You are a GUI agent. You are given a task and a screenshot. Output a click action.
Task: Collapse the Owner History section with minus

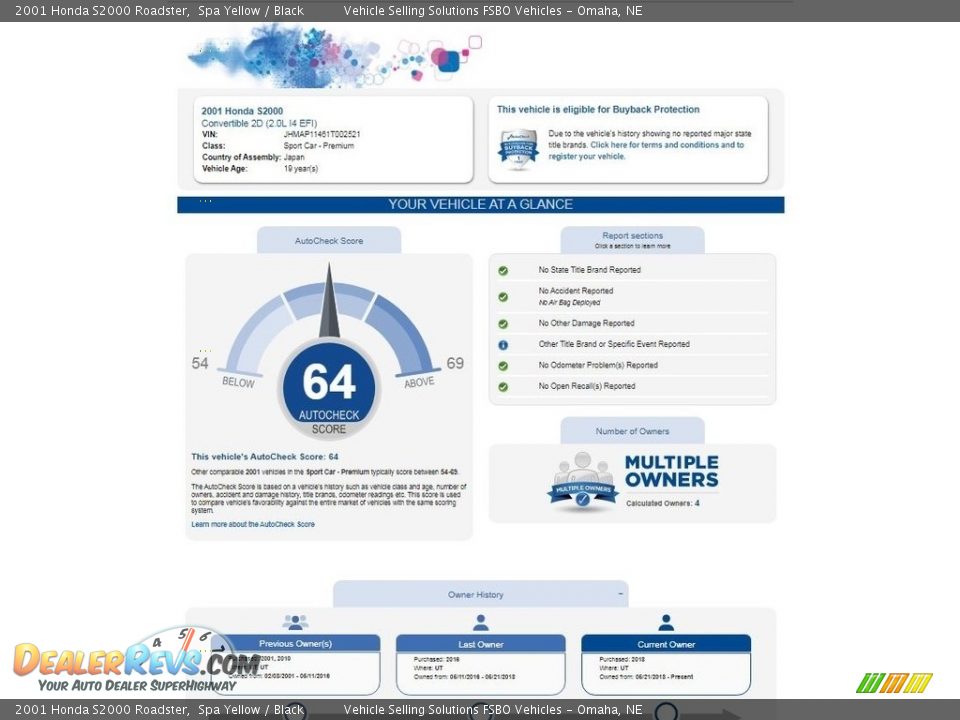[x=620, y=594]
